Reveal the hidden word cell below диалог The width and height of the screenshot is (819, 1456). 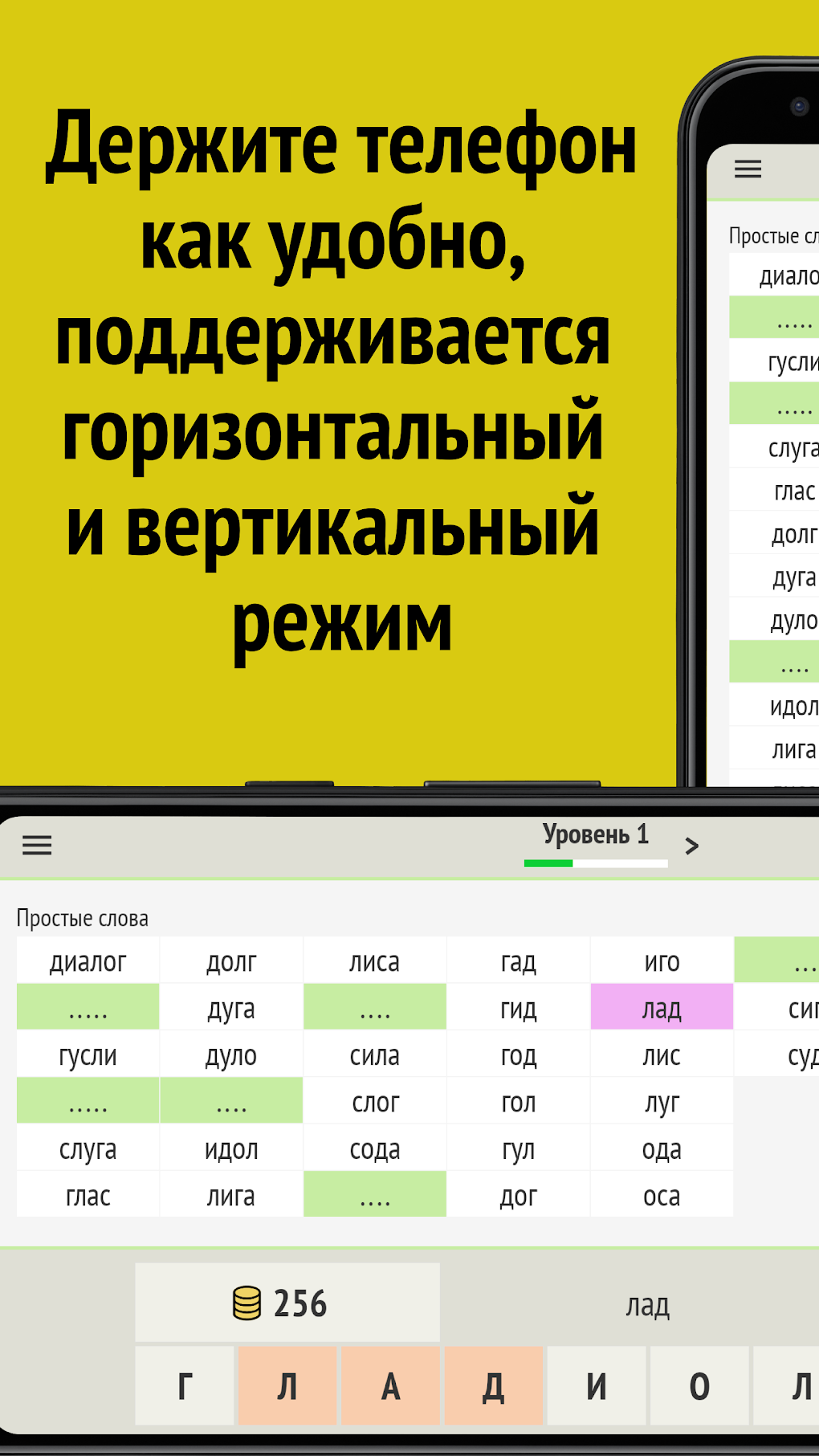[x=88, y=1007]
